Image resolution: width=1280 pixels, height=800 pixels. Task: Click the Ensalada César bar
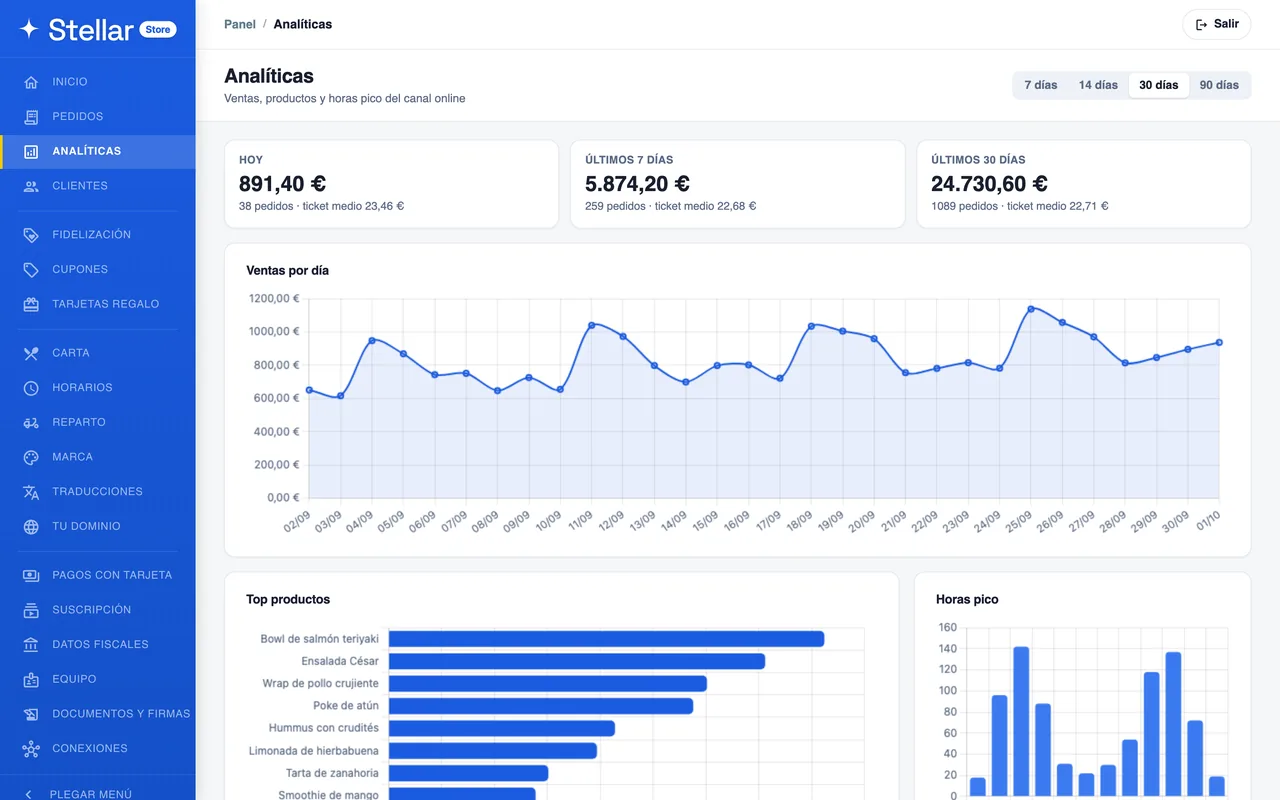pos(577,661)
